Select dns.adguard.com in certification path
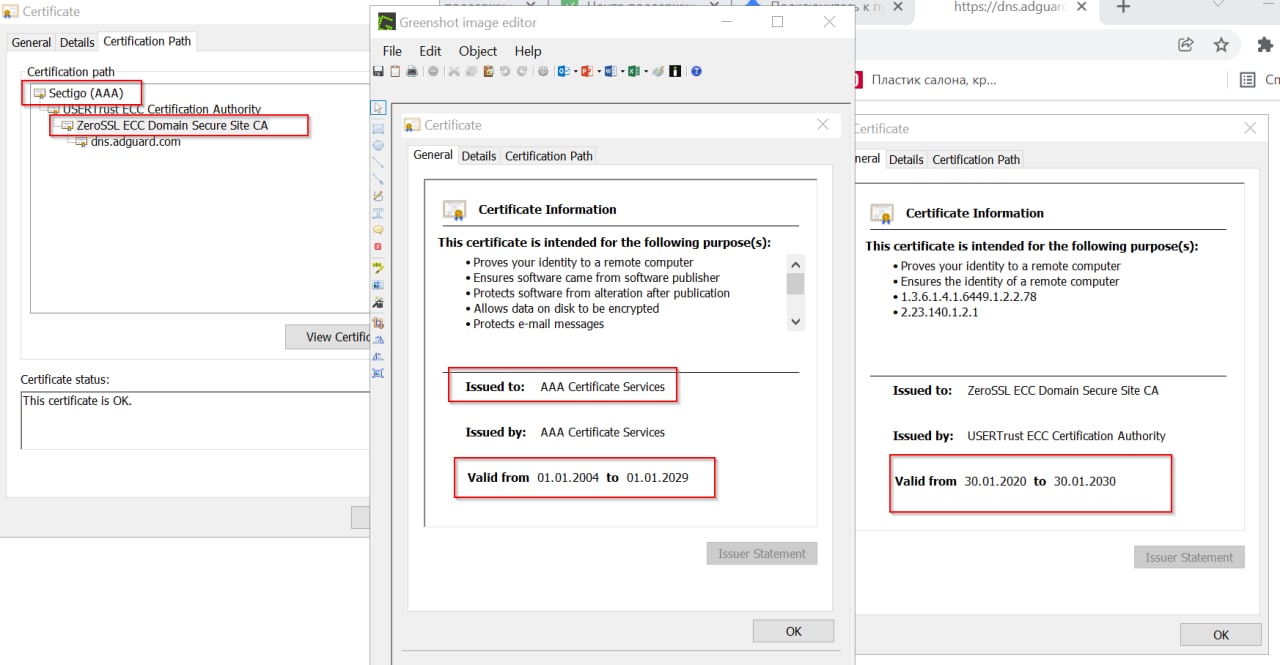The image size is (1280, 665). tap(136, 141)
